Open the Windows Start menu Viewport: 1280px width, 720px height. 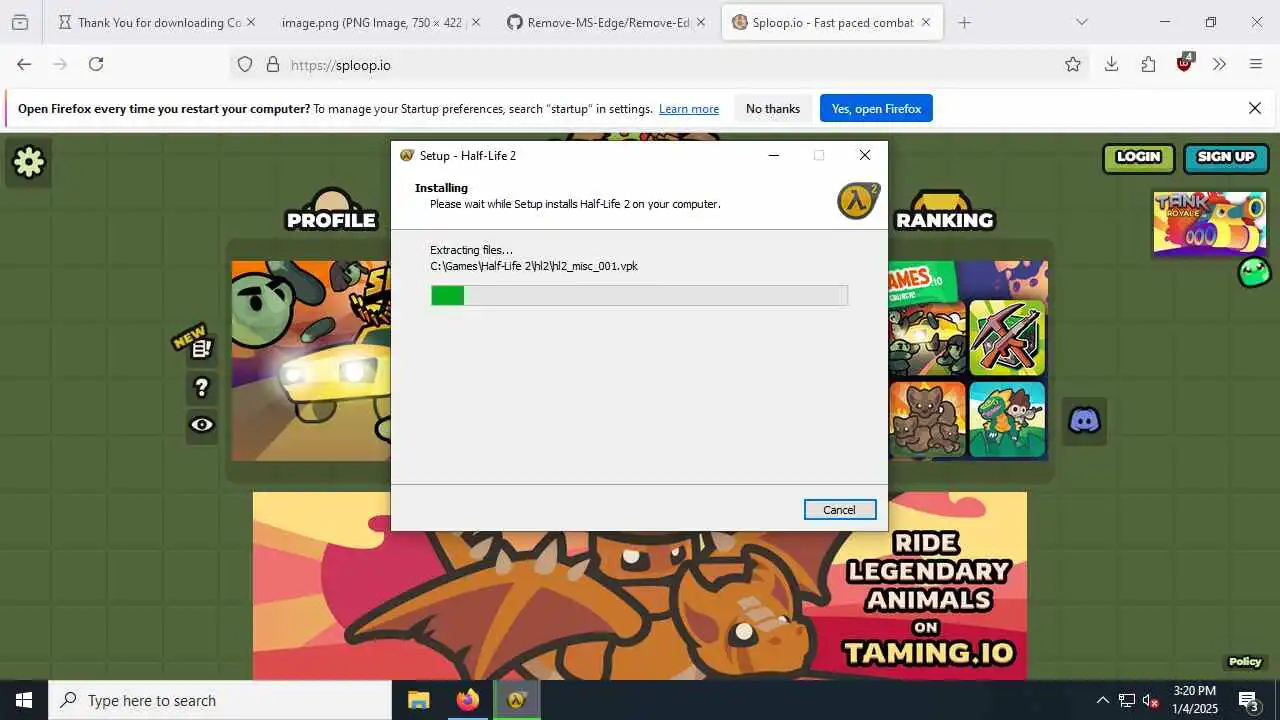pos(24,700)
